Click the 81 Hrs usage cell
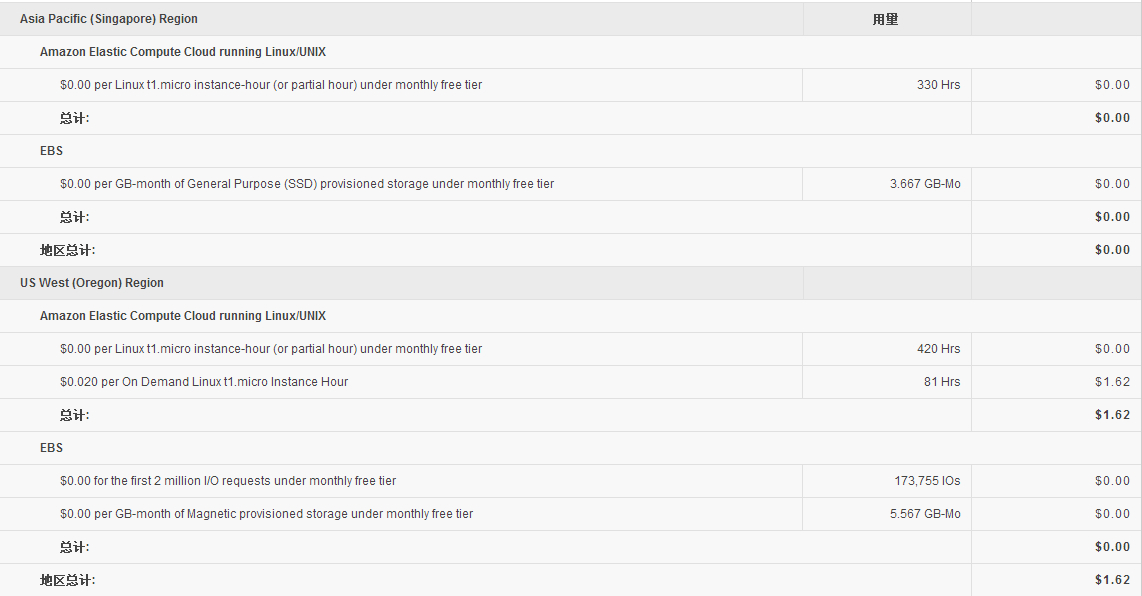1142x596 pixels. [942, 381]
